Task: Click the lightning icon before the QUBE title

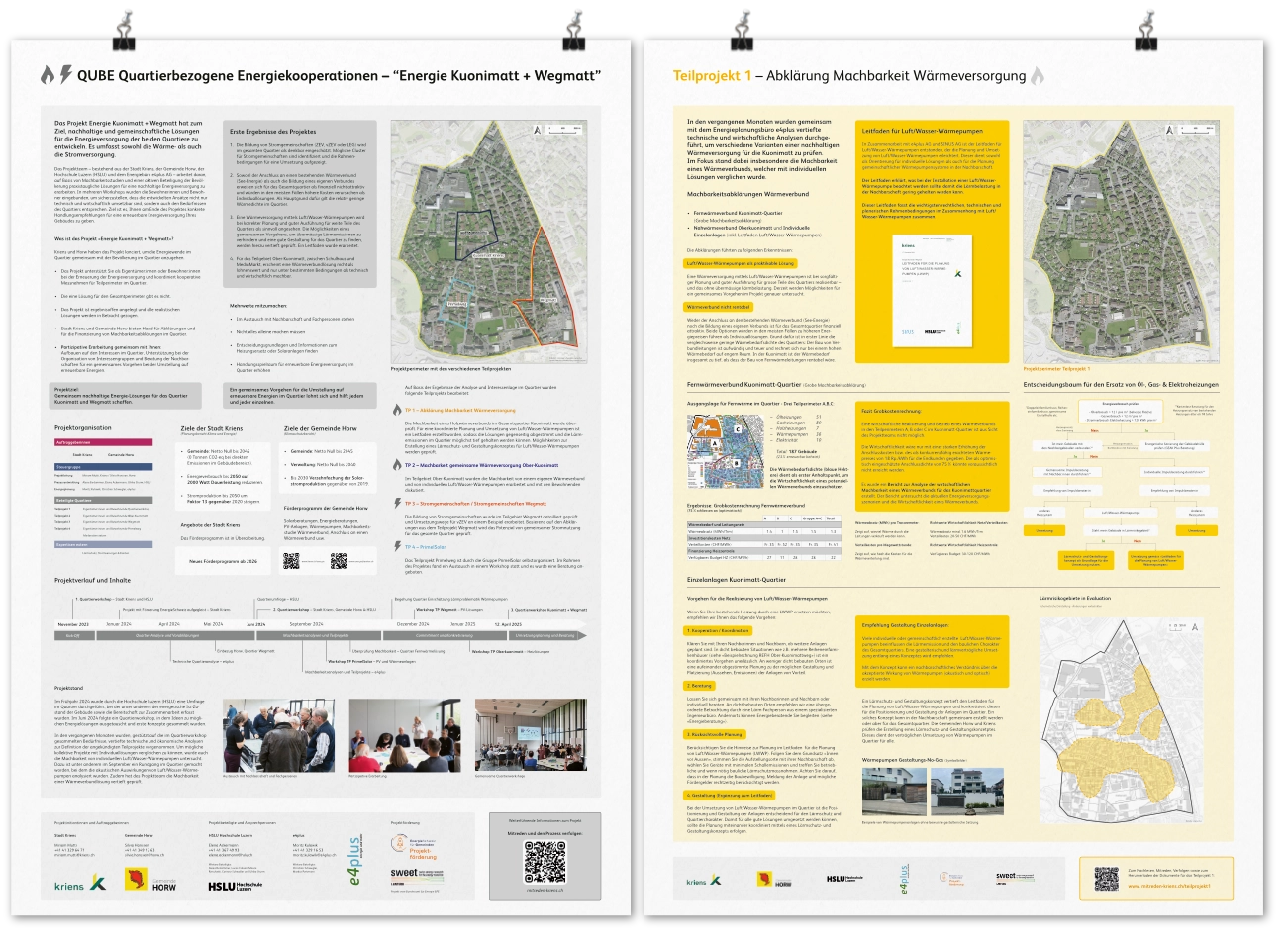Action: [x=65, y=75]
